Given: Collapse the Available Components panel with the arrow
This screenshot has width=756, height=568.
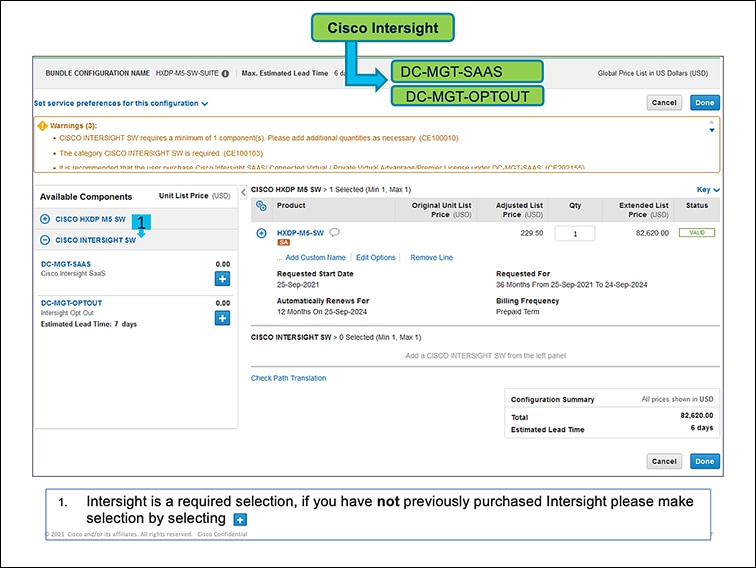Looking at the screenshot, I should coord(245,192).
